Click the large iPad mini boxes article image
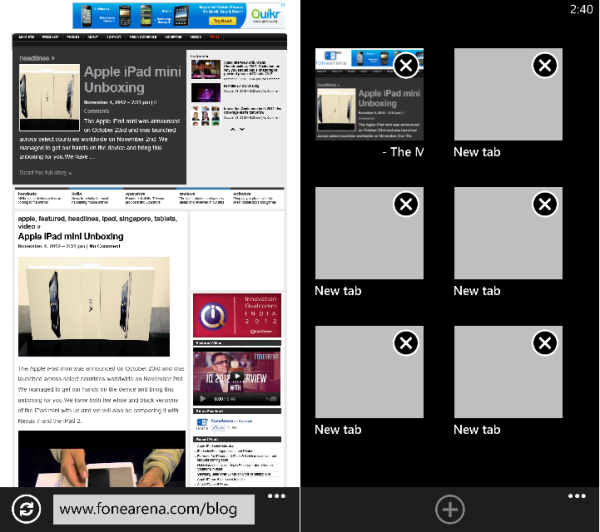The height and width of the screenshot is (532, 600). click(x=94, y=307)
